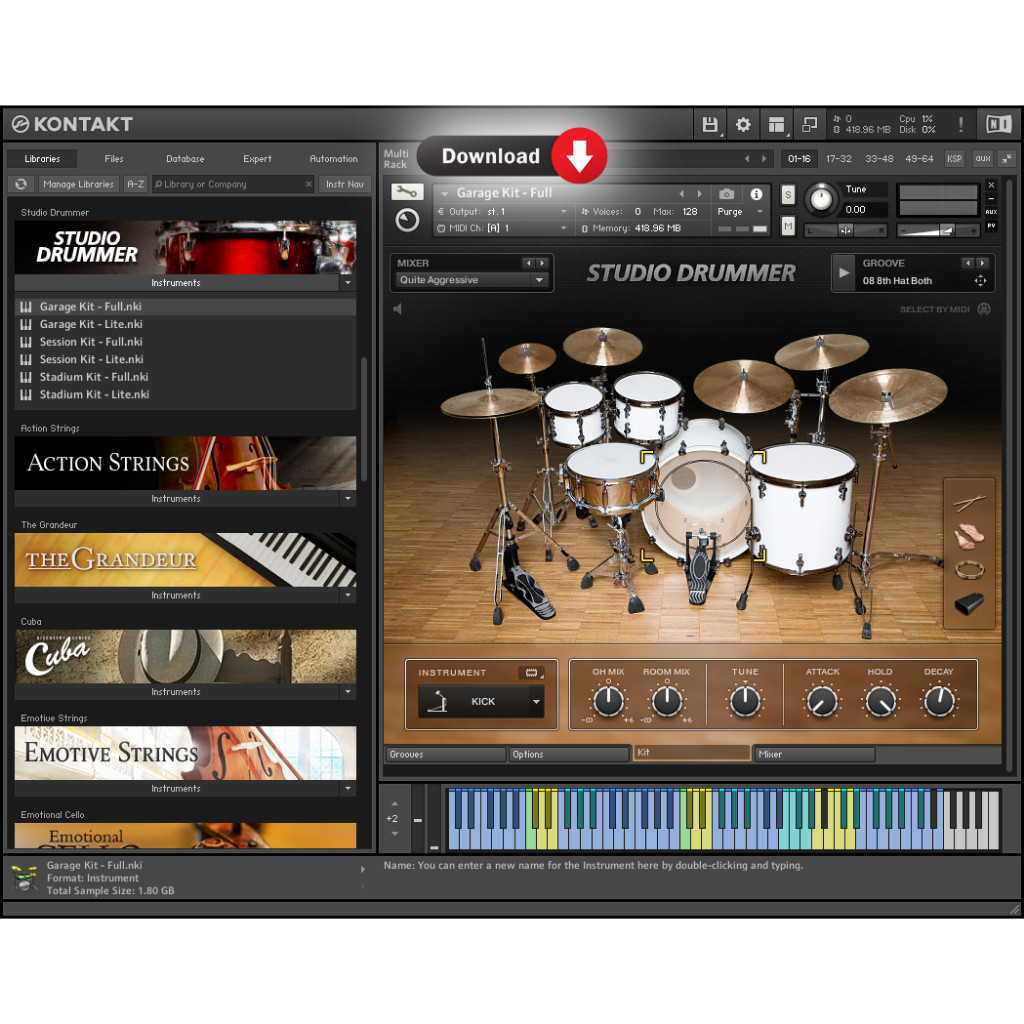This screenshot has width=1024, height=1024.
Task: Toggle Instr Nav pane button
Action: coord(344,184)
